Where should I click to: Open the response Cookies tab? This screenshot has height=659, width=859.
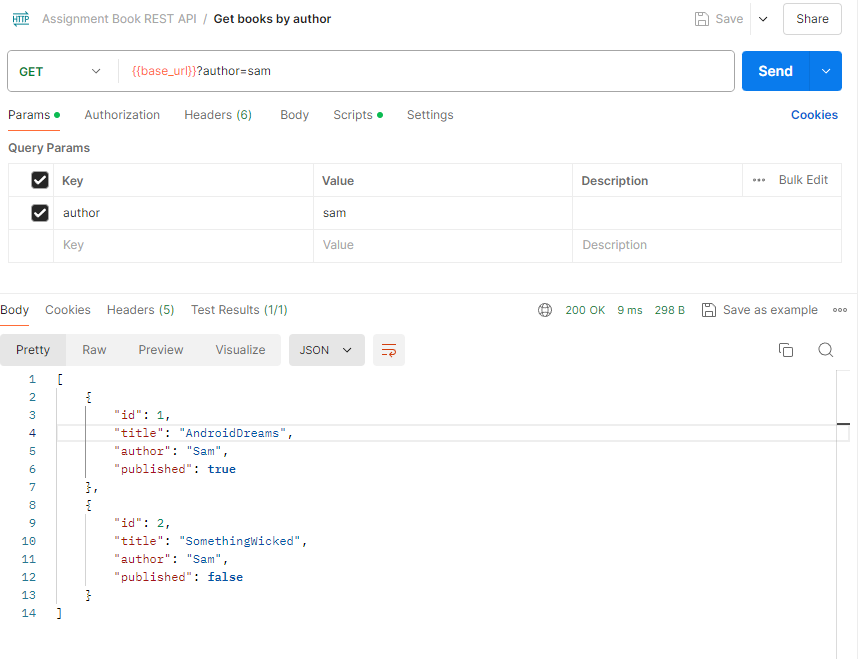(68, 310)
